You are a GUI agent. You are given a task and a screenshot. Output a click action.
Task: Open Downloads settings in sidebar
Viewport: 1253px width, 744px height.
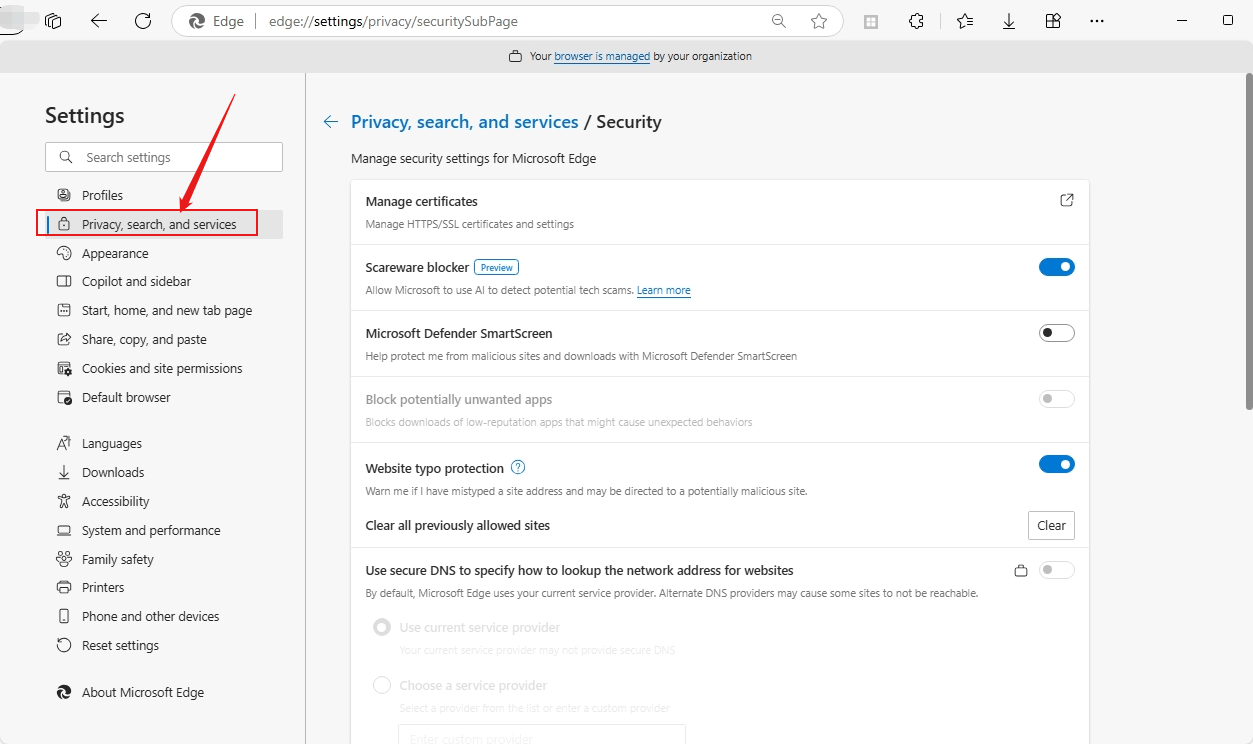pos(164,473)
